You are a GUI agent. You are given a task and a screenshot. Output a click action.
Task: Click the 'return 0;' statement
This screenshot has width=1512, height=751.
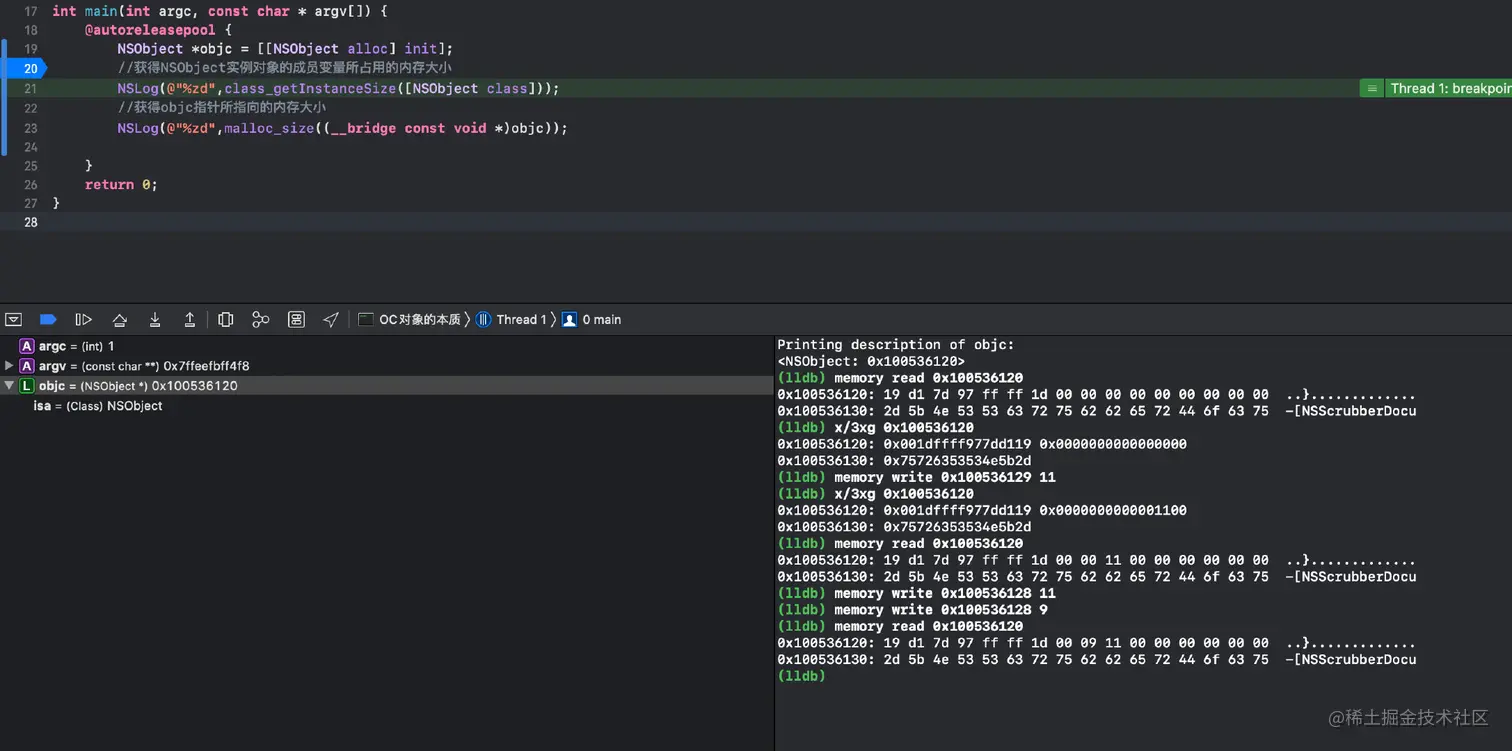point(121,185)
